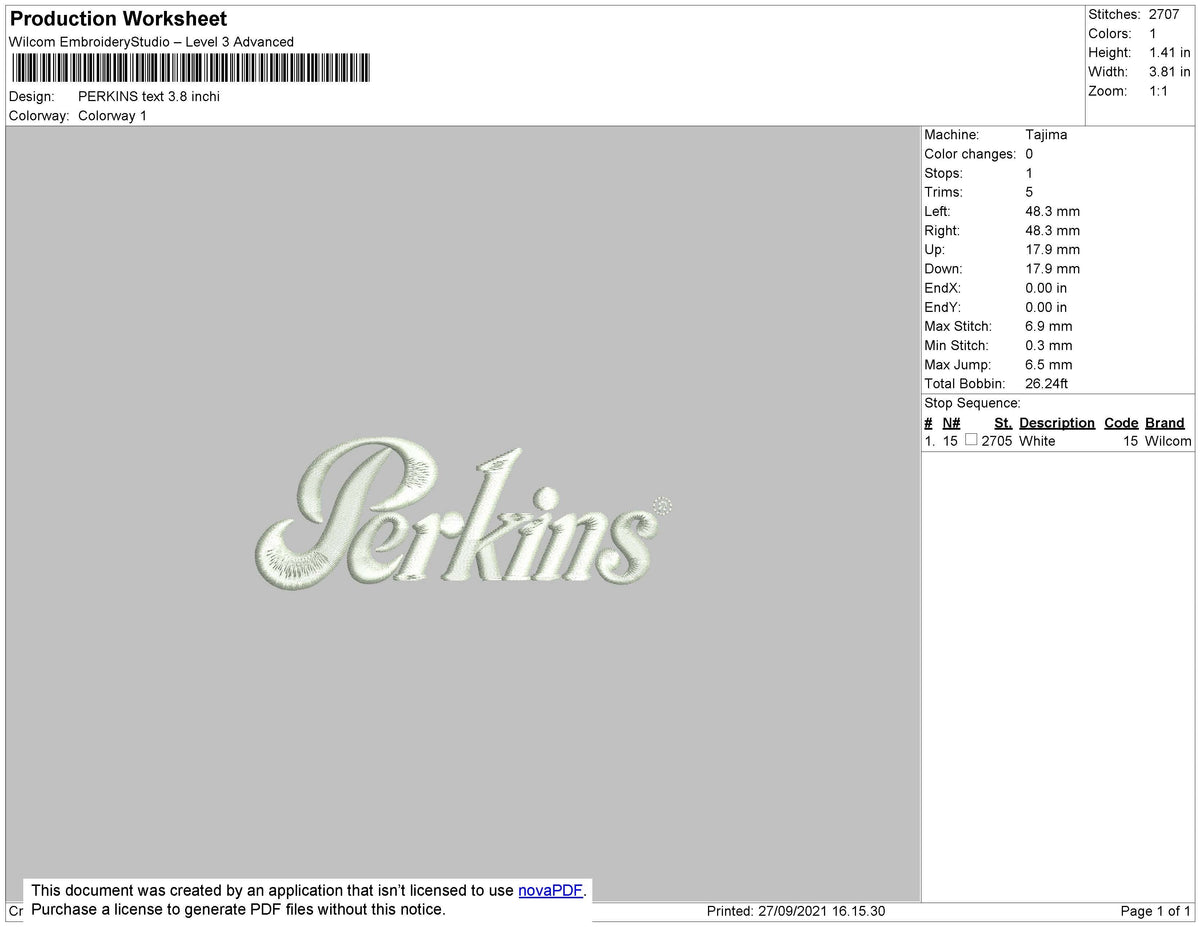Select the Zoom value 1:1
This screenshot has height=927, width=1200.
point(1159,91)
